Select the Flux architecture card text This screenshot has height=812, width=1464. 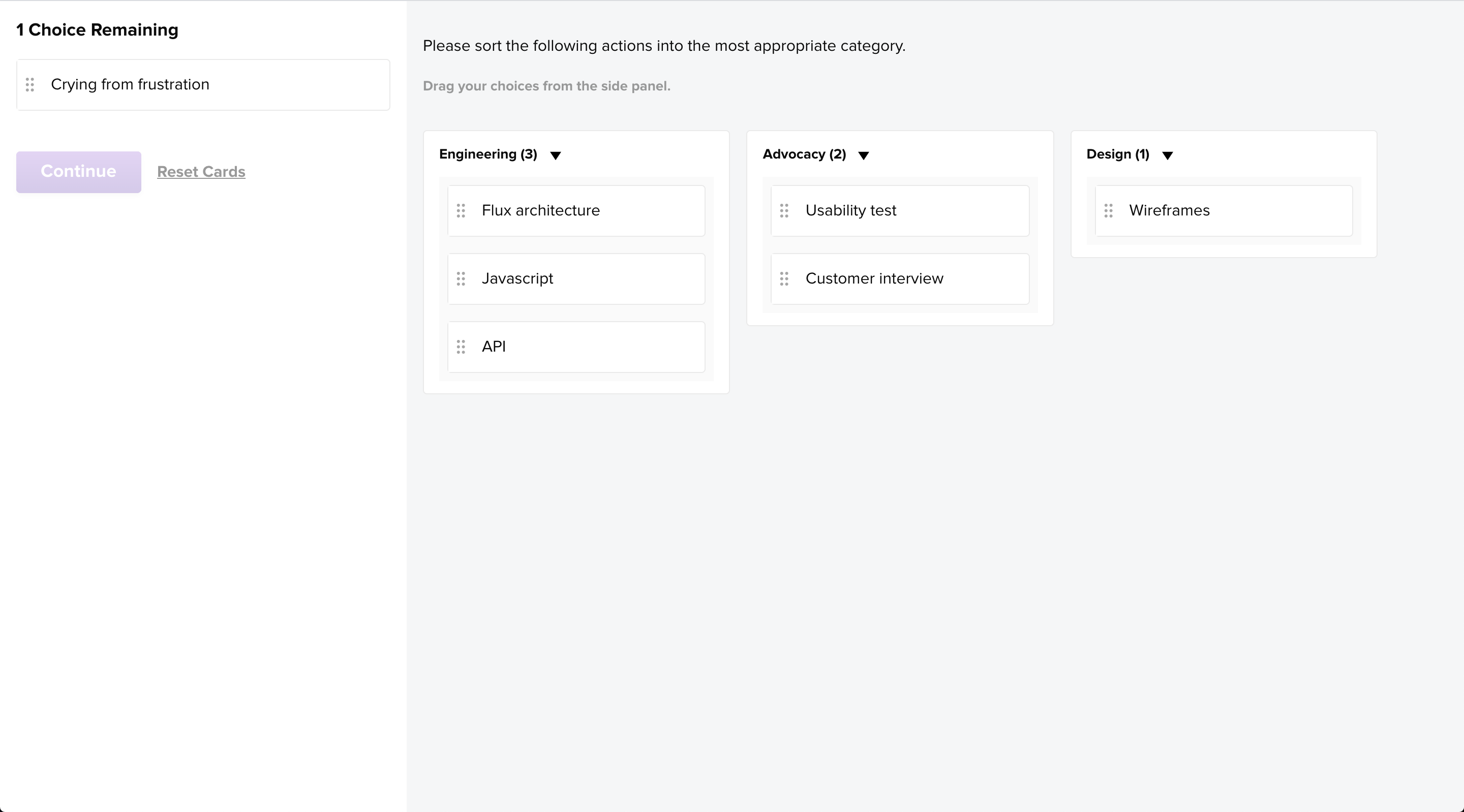coord(540,211)
